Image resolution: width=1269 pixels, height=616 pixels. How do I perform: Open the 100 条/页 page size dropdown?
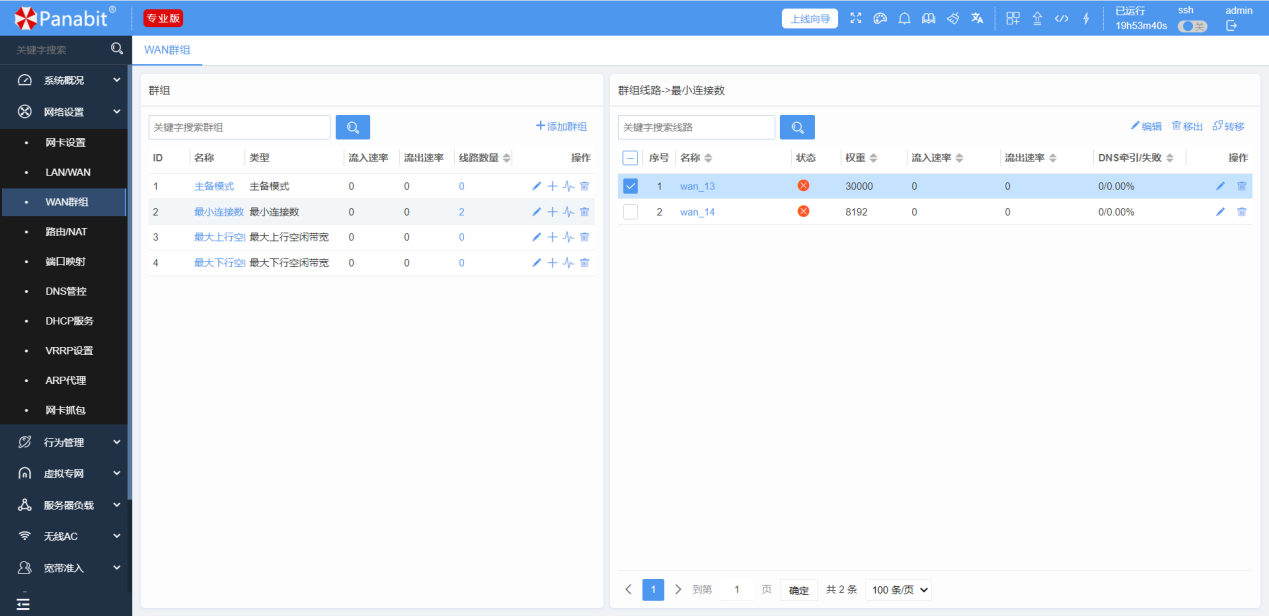tap(900, 590)
